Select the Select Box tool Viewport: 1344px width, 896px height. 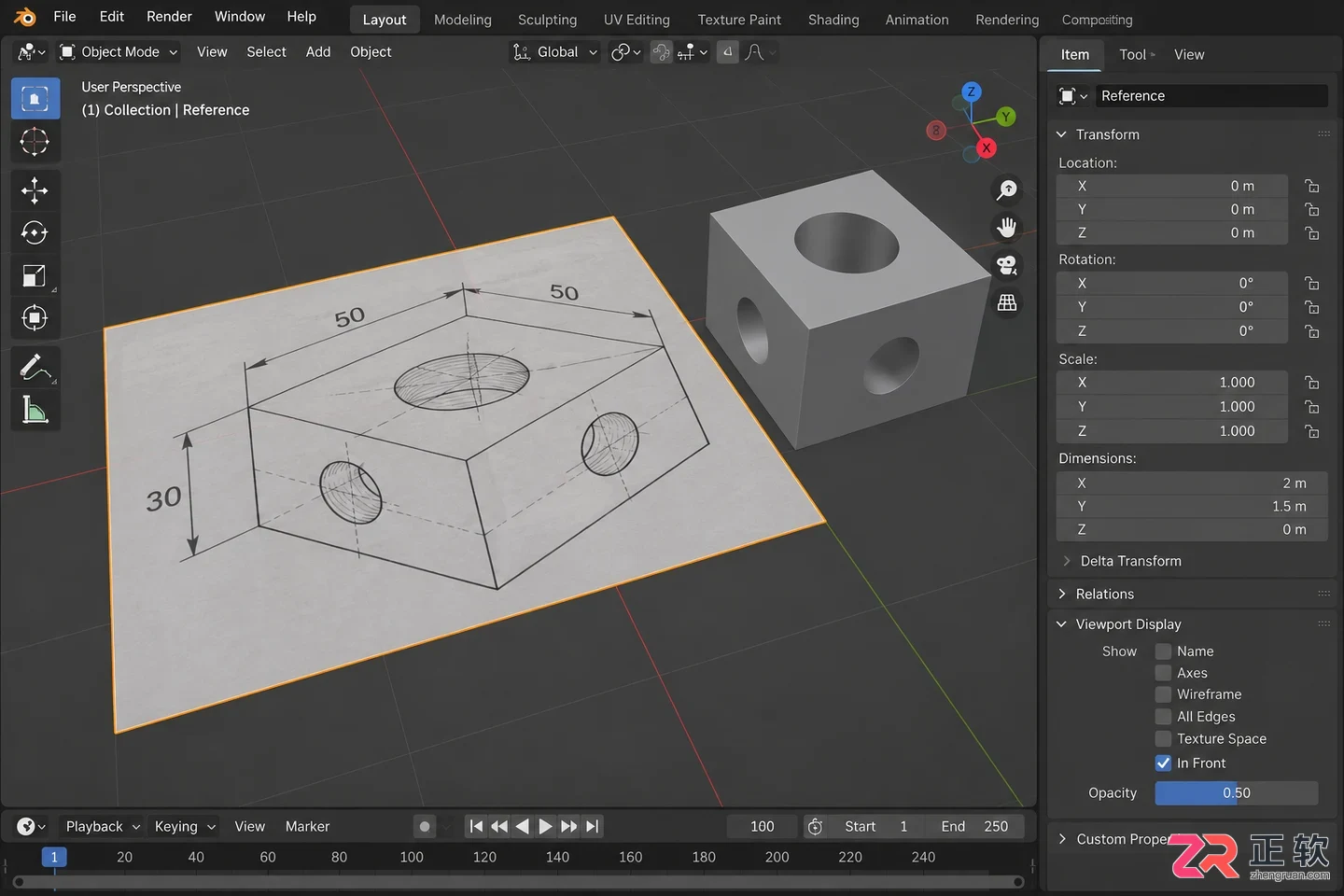point(35,99)
